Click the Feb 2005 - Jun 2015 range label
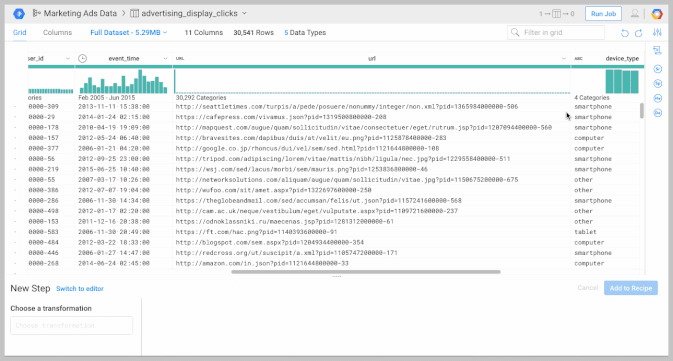 pyautogui.click(x=106, y=98)
